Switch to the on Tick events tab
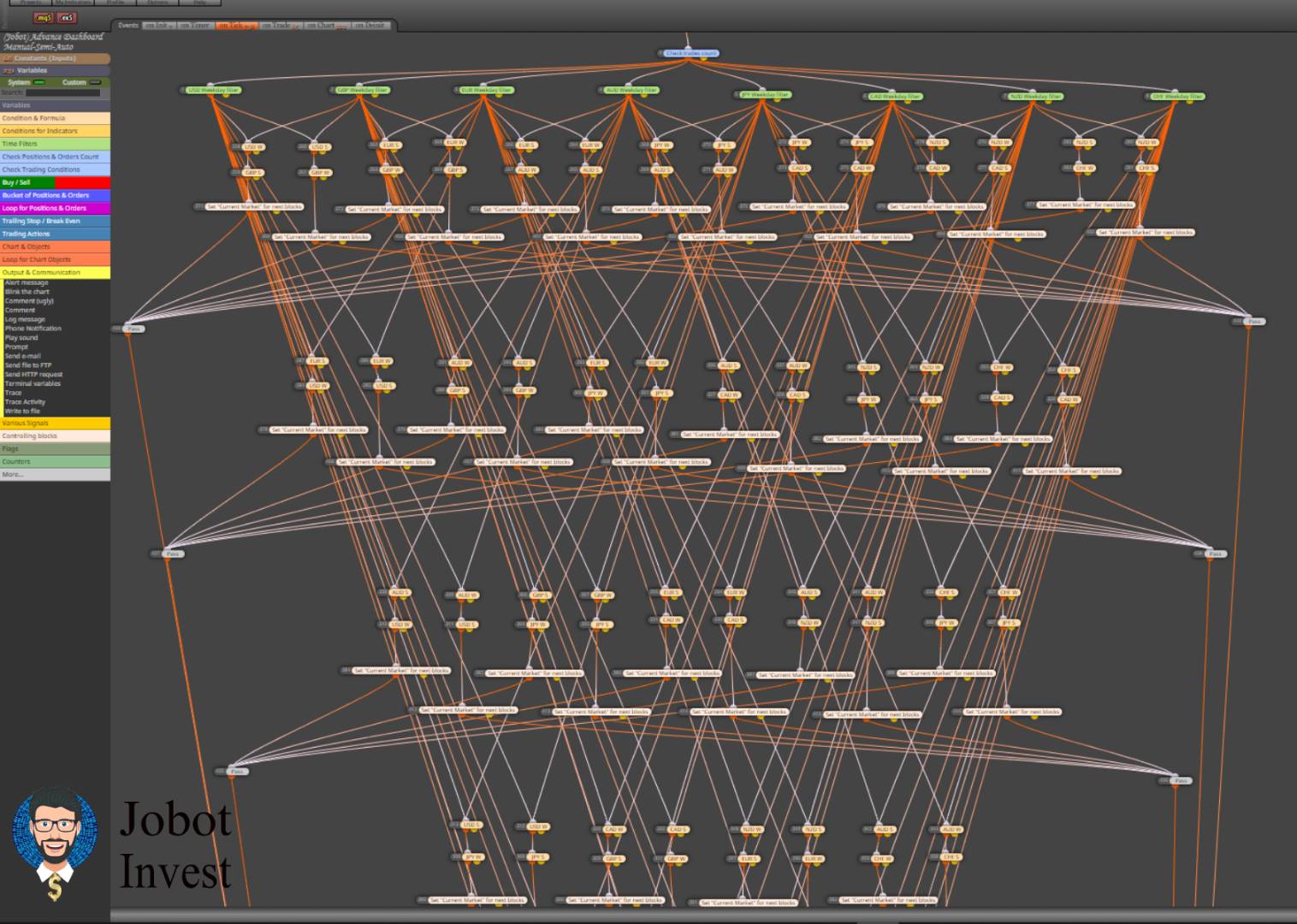Screen dimensions: 1297x924 (x=236, y=26)
